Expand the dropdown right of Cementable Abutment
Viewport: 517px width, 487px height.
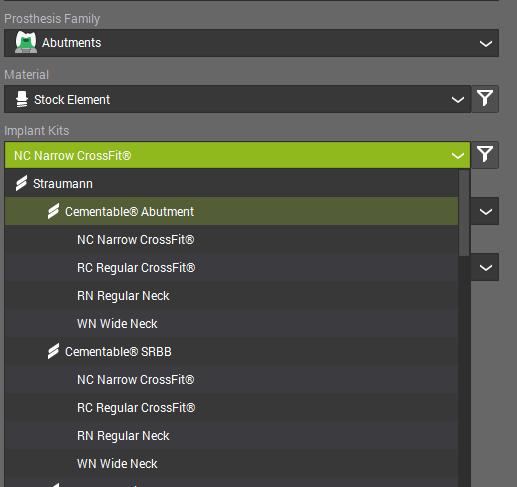(485, 211)
